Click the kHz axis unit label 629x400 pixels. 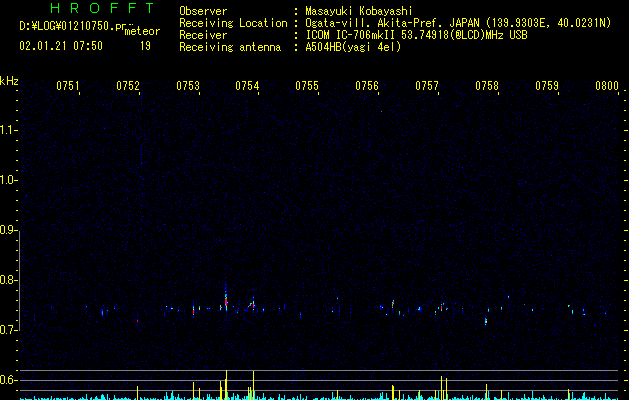pos(9,81)
